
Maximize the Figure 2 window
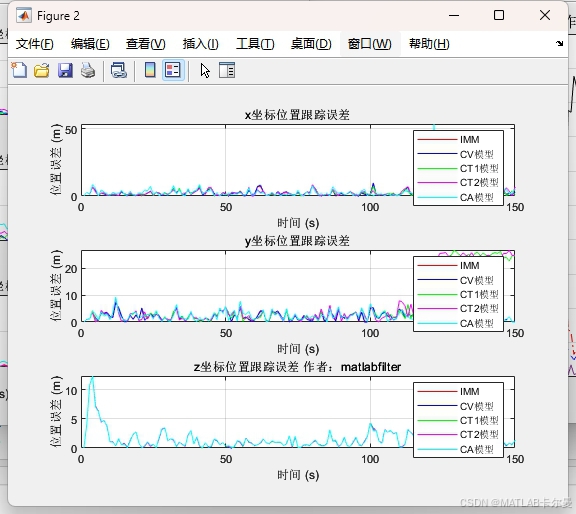(499, 15)
